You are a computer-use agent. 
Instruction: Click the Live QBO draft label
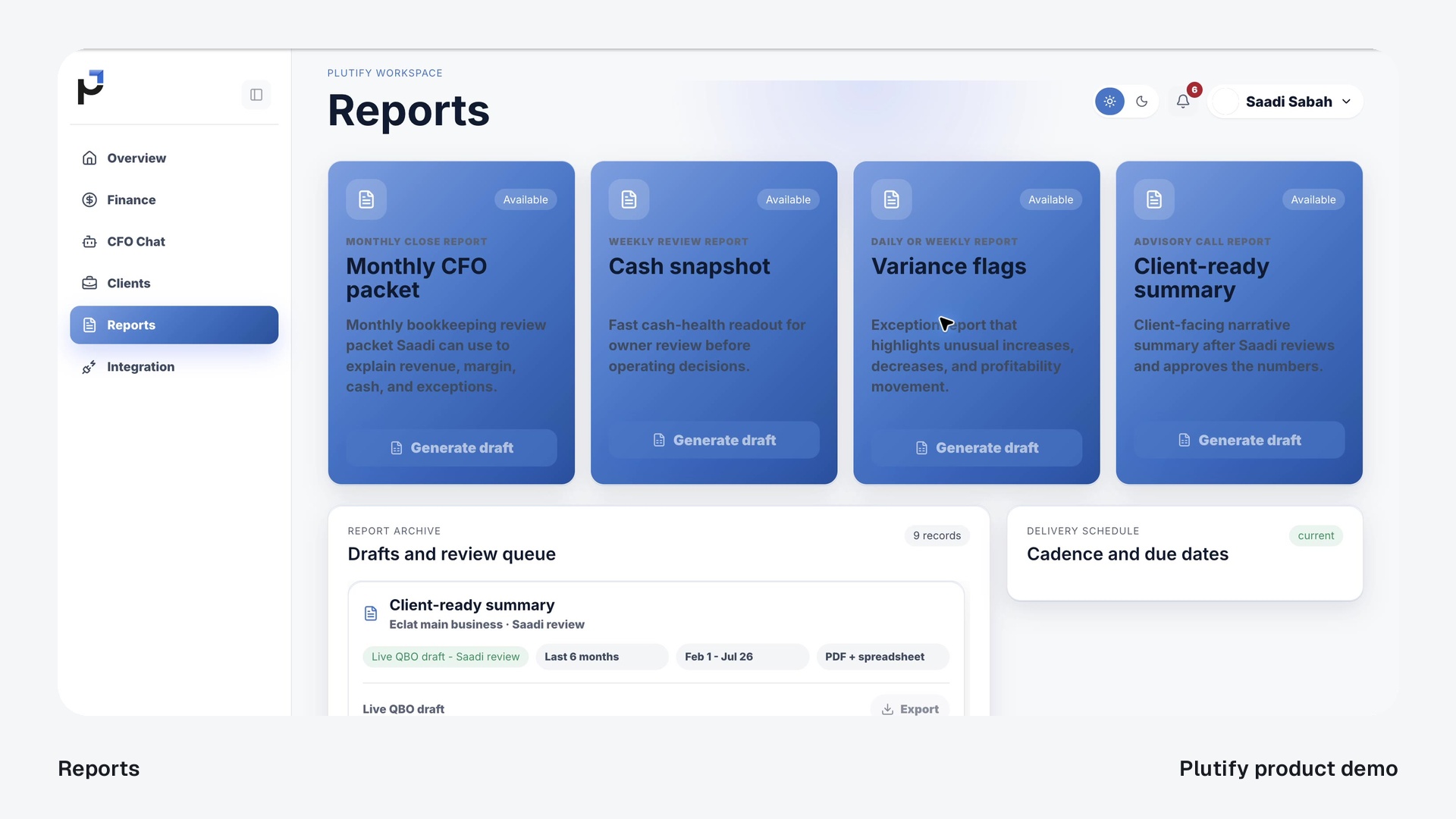coord(403,709)
